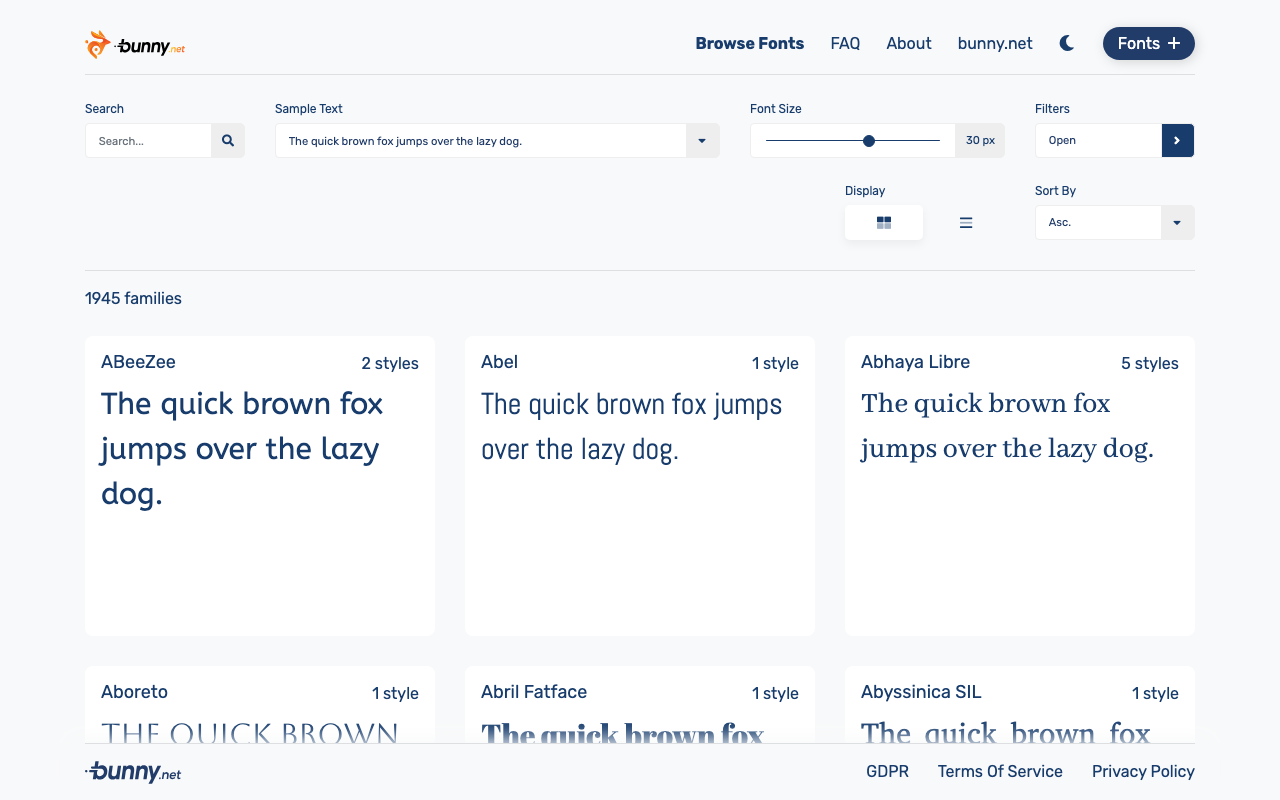Click Abel sample preview text
This screenshot has width=1280, height=800.
(x=631, y=426)
